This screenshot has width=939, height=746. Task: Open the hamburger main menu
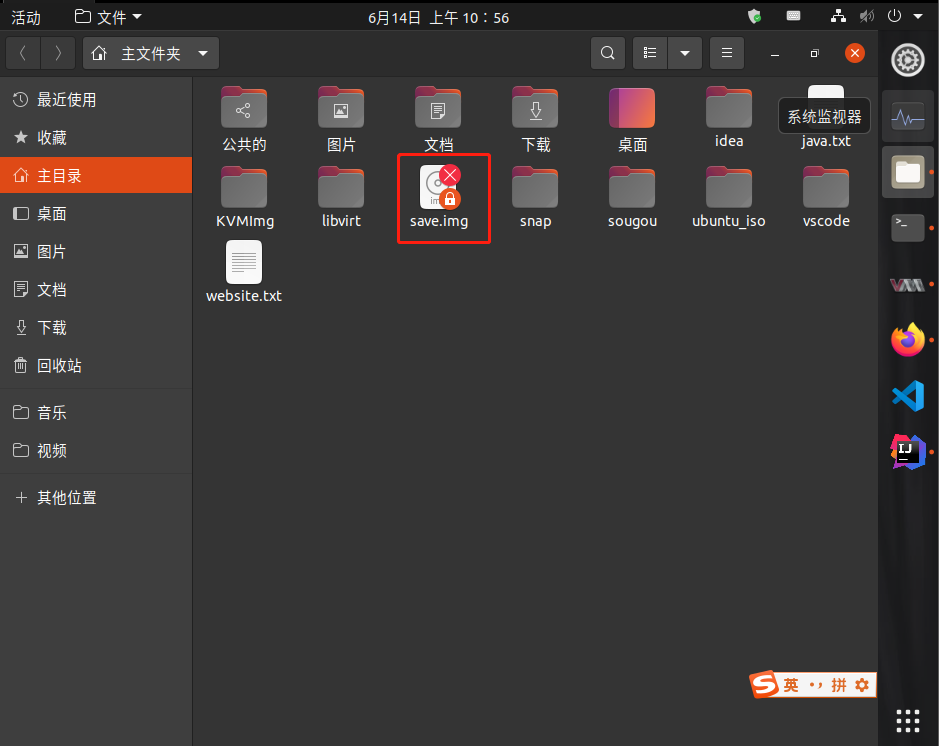[727, 53]
